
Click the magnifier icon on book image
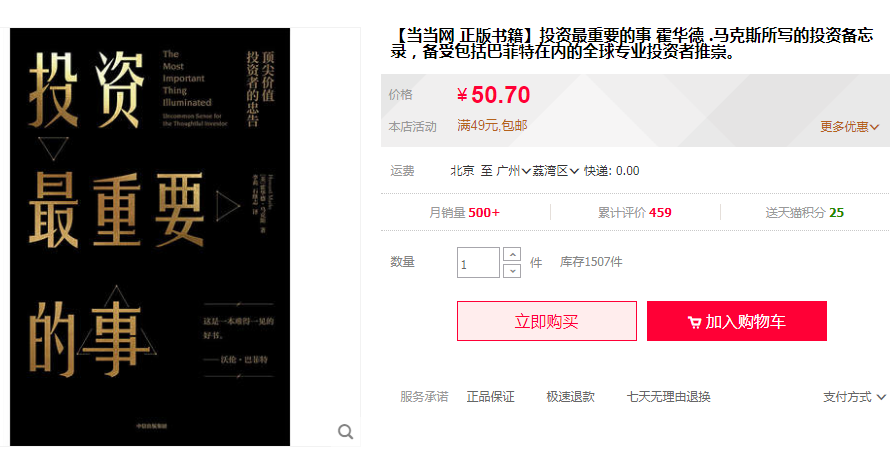346,432
